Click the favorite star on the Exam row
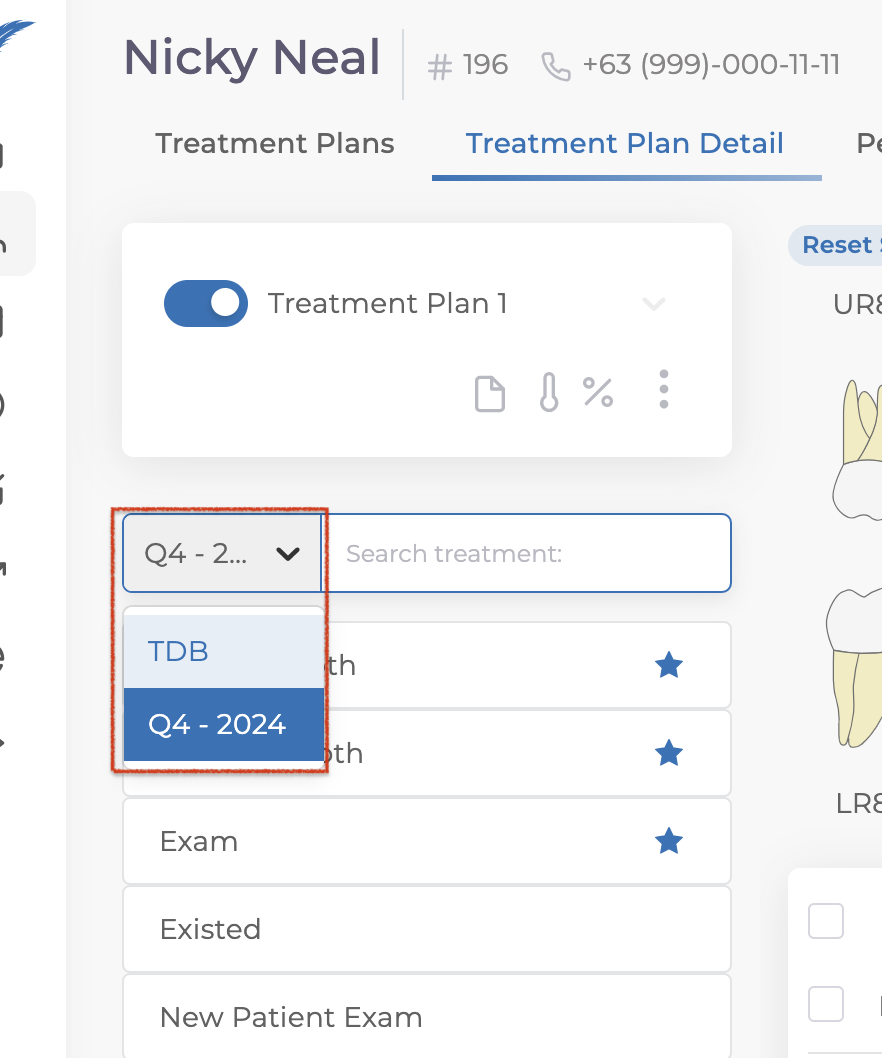Screen dimensions: 882x1058 click(668, 842)
